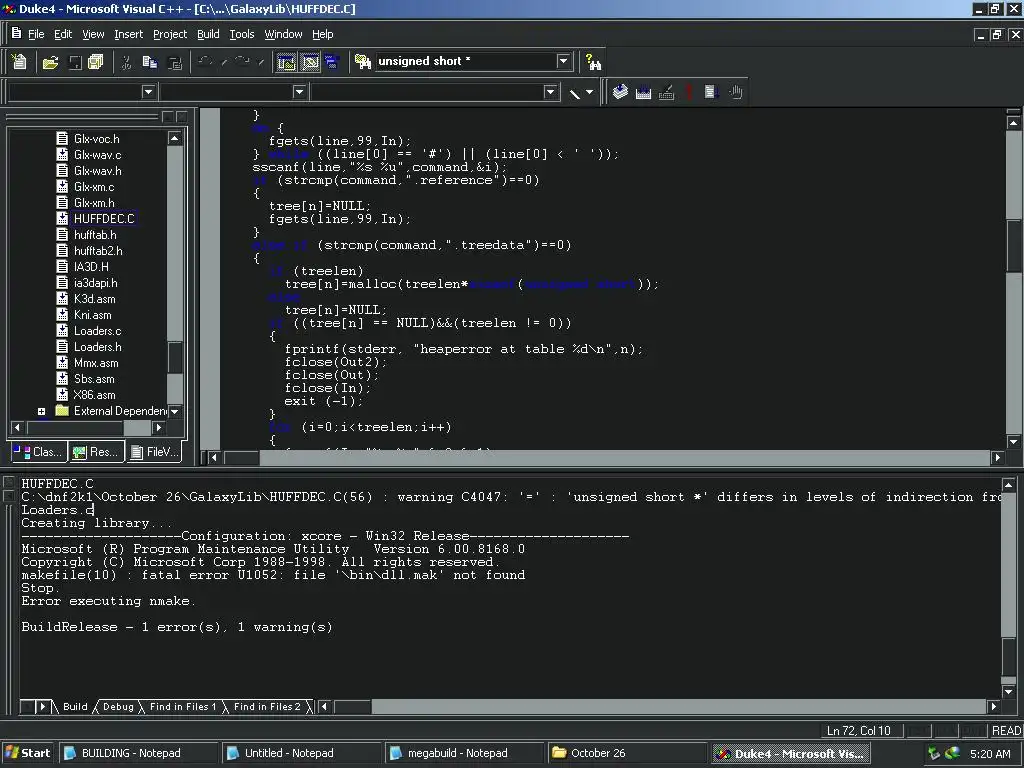Click the K3d.asm file icon
The image size is (1024, 768).
pos(62,299)
